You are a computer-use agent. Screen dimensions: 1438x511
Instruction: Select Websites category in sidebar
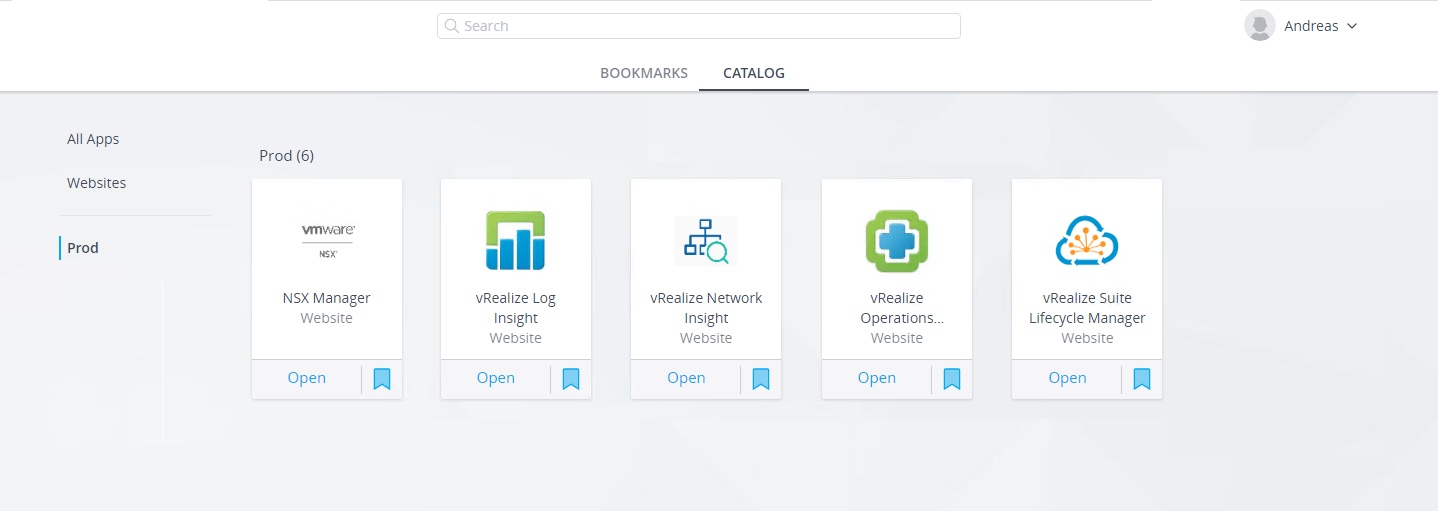96,183
